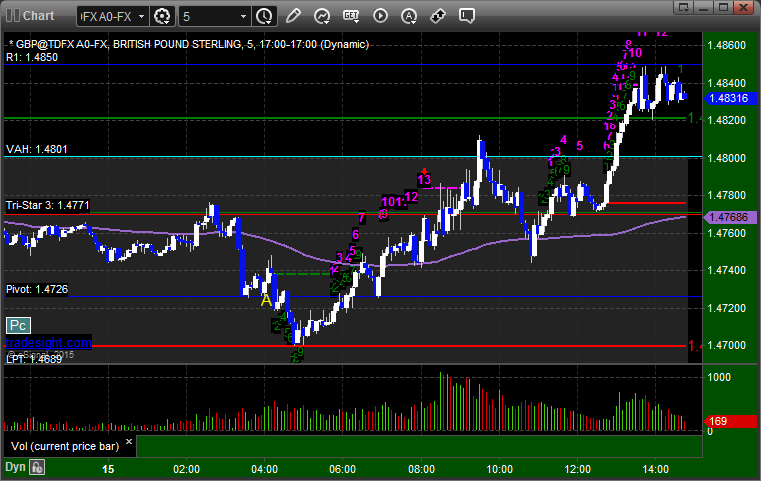The height and width of the screenshot is (481, 761).
Task: Open the pop-out window options icon
Action: (x=684, y=7)
